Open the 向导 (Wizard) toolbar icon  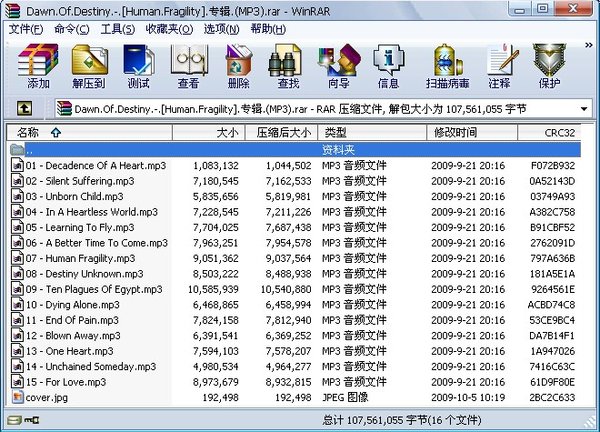tap(339, 60)
